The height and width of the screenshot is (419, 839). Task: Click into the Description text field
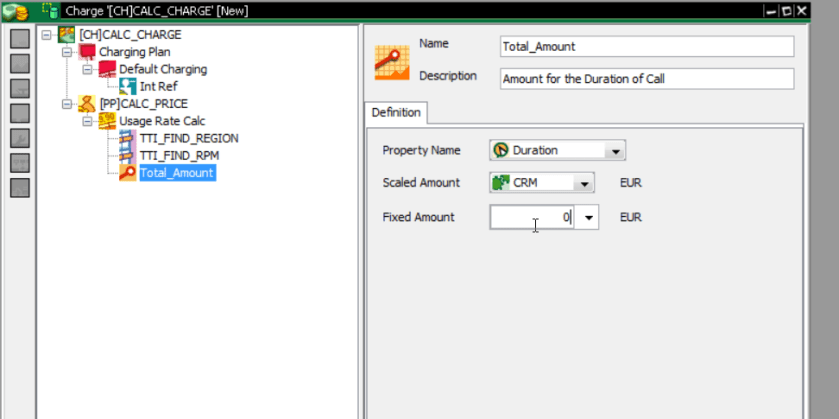point(647,79)
